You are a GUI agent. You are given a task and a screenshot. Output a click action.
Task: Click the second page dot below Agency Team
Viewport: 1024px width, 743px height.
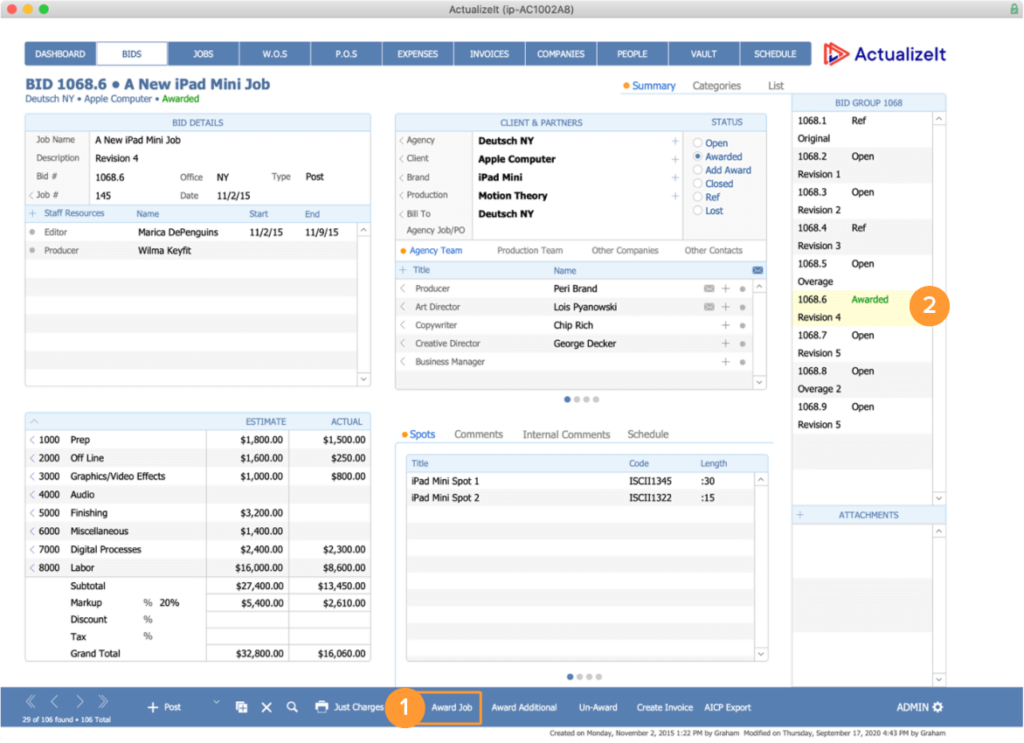[577, 400]
